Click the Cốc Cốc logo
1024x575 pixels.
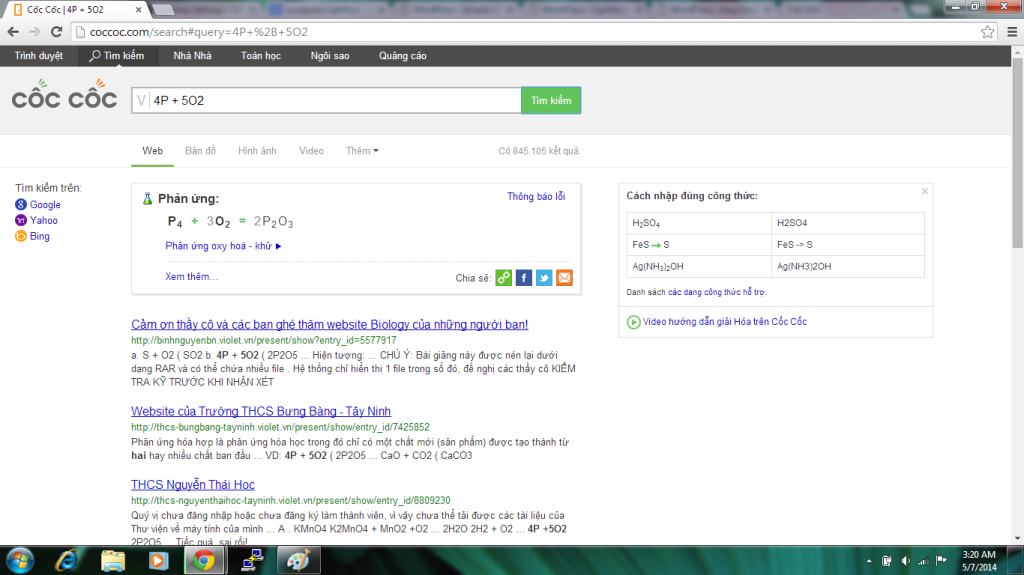[x=64, y=95]
